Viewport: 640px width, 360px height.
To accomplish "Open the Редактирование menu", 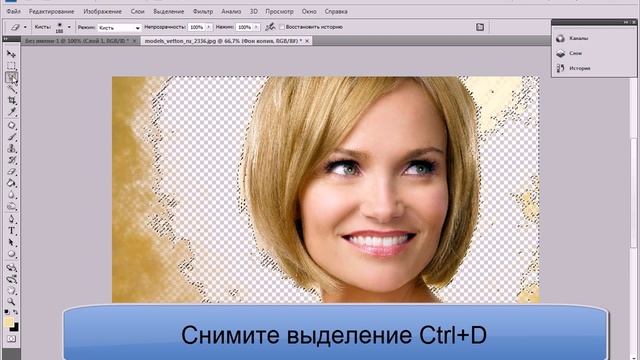I will (52, 11).
